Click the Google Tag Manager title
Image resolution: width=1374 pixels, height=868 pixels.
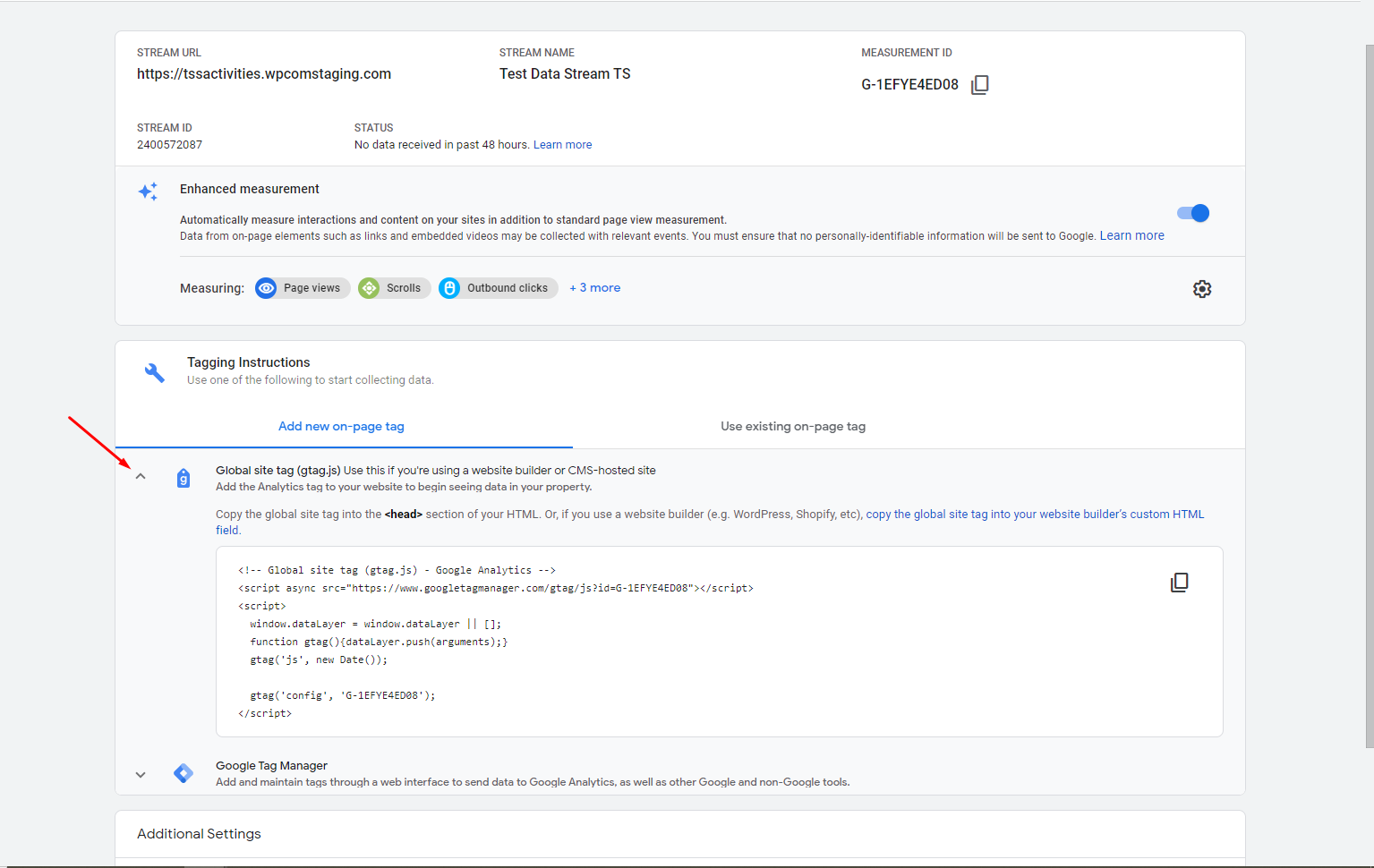point(271,766)
